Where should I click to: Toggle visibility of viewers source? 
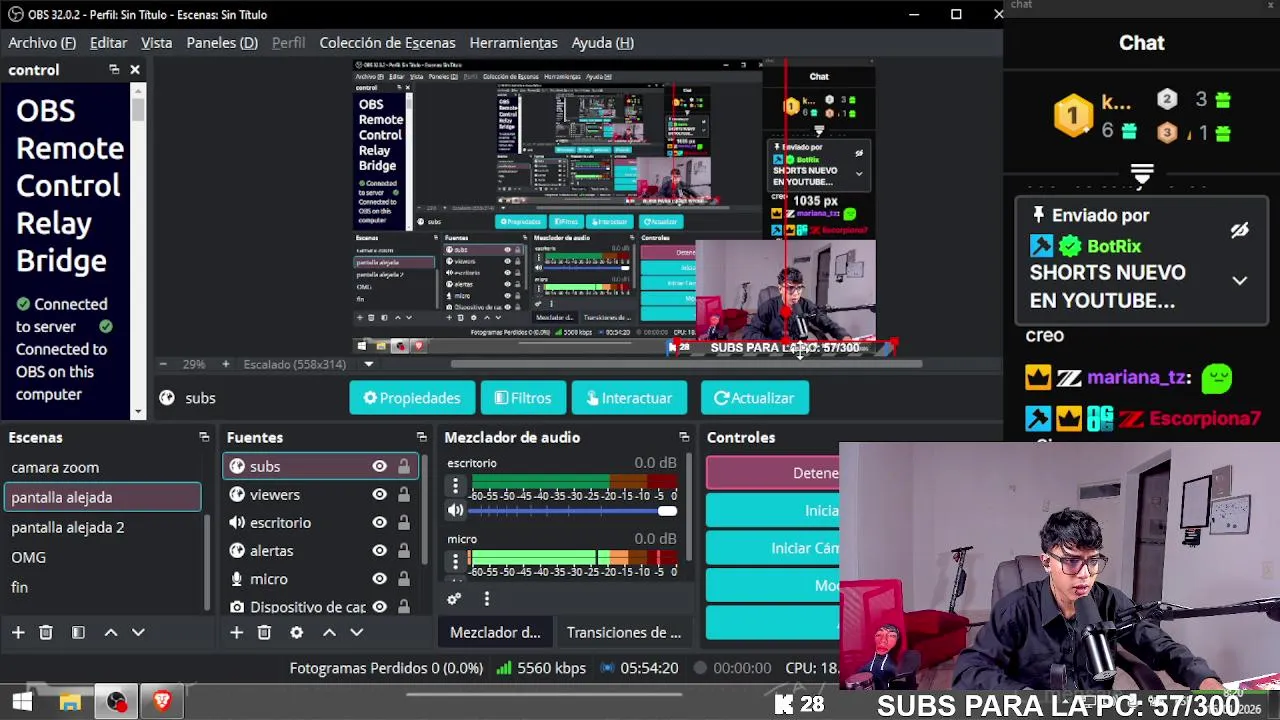click(379, 494)
